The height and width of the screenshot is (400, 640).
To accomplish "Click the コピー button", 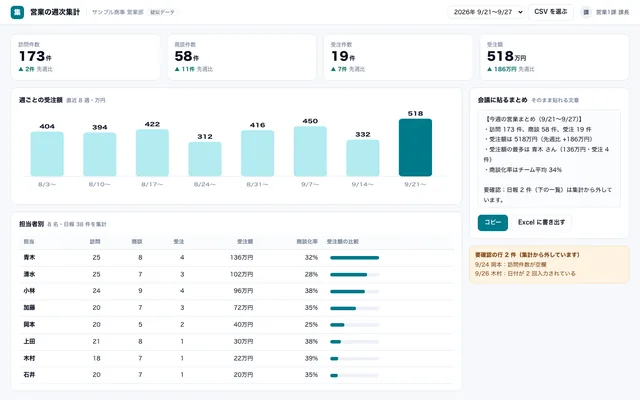I will [493, 222].
